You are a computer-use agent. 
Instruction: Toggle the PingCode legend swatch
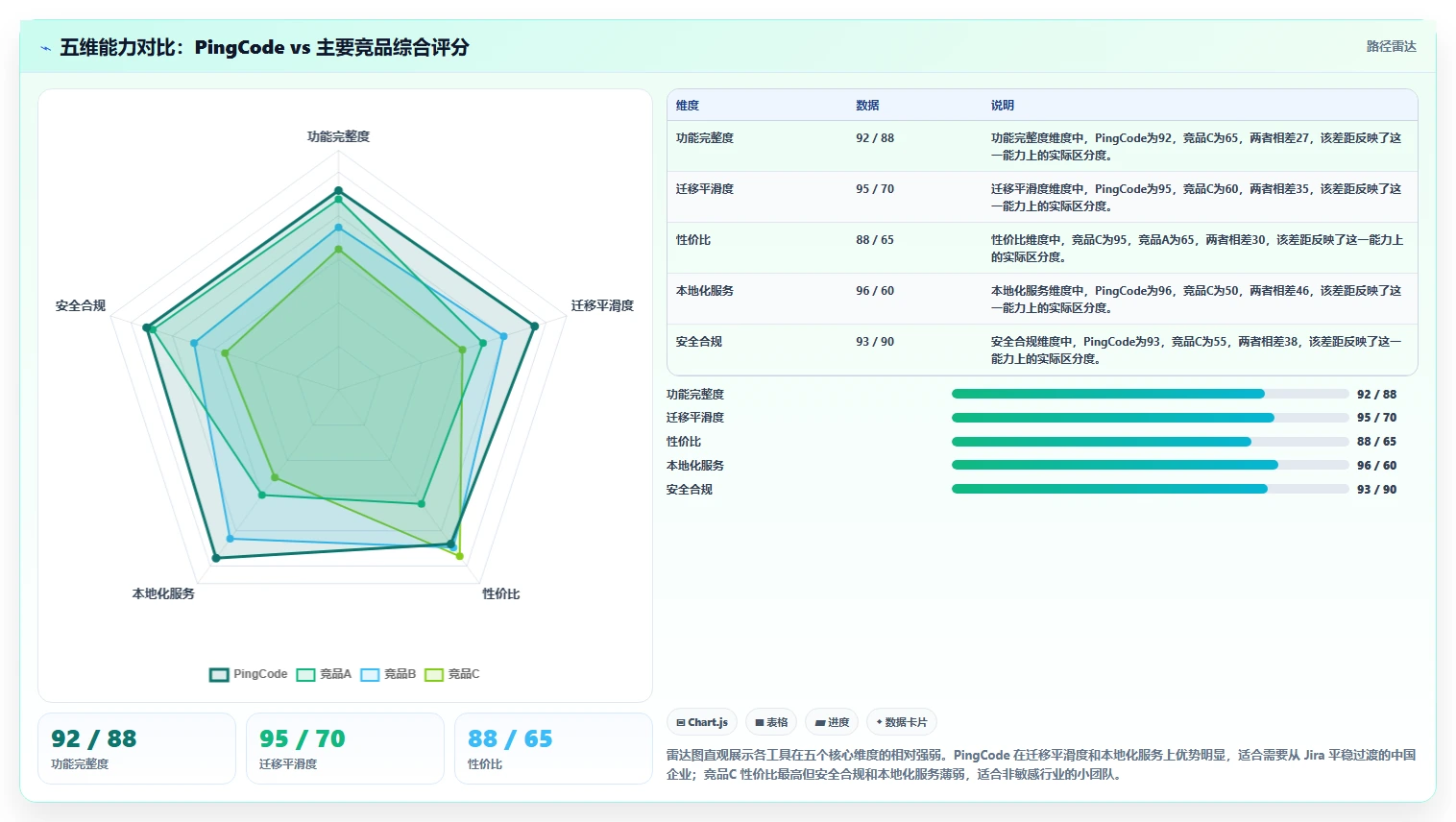(x=219, y=674)
